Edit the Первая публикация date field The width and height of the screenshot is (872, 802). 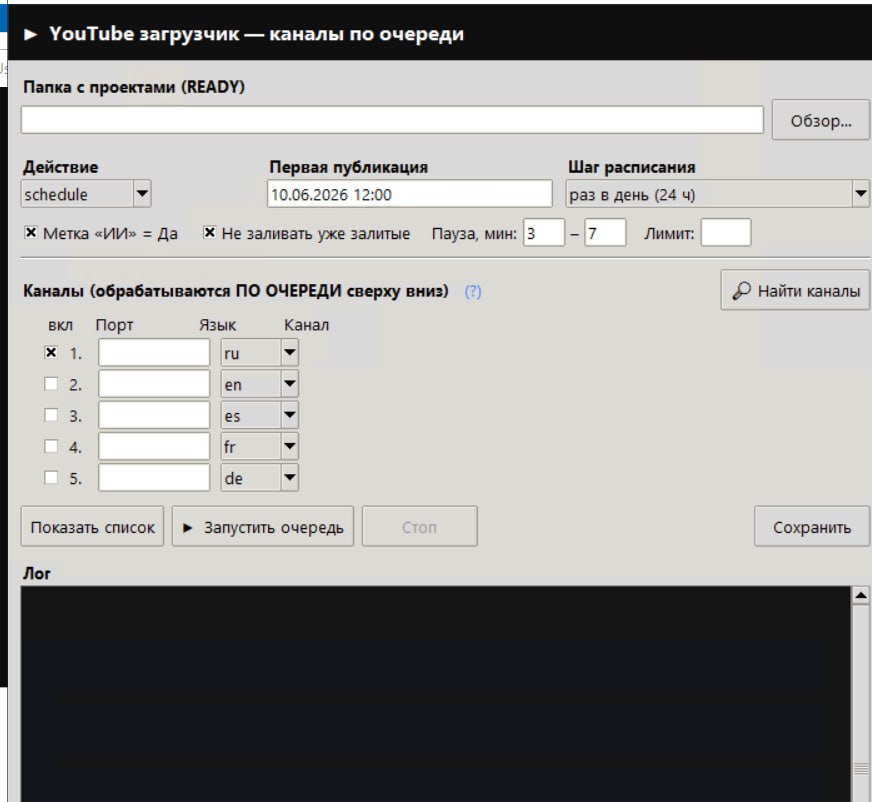point(410,194)
